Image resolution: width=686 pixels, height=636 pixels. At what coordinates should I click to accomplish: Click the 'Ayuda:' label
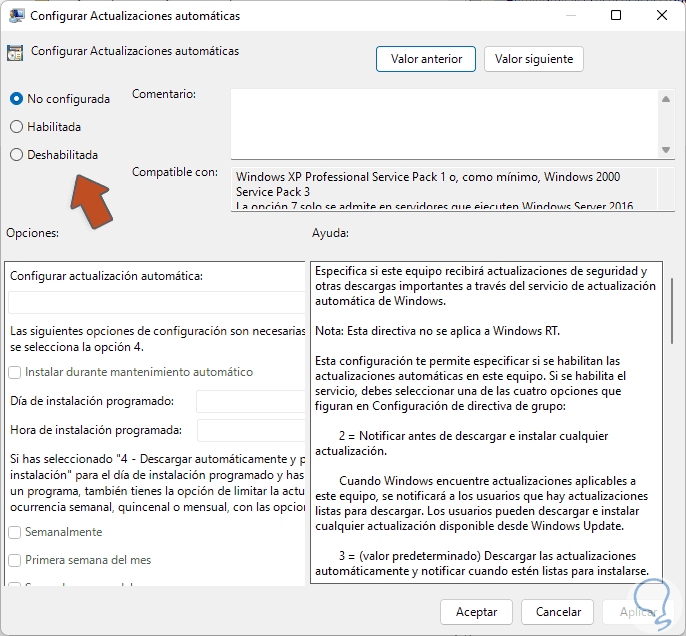330,233
